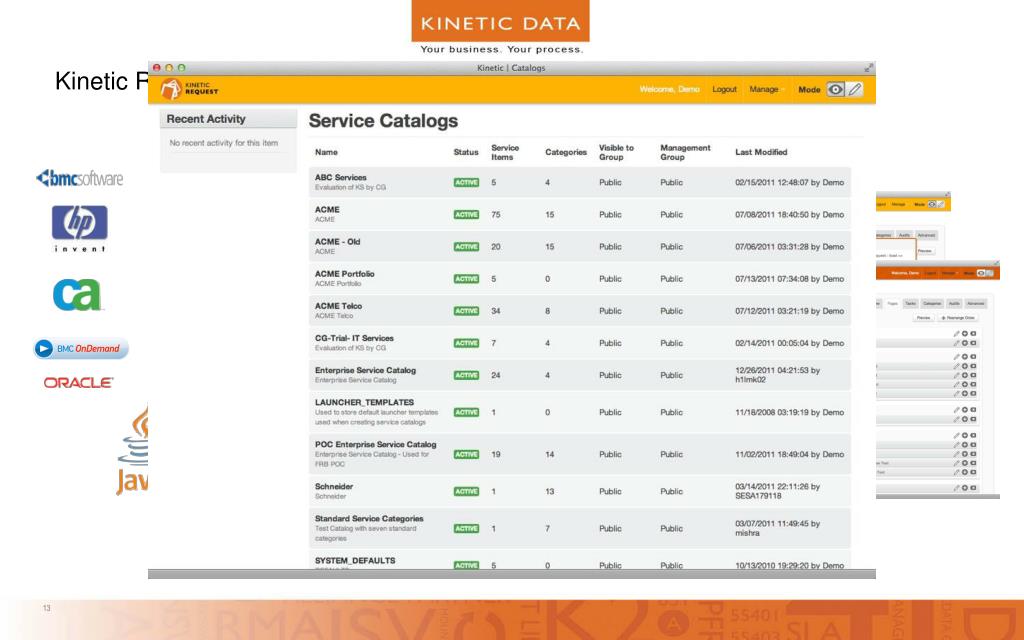The width and height of the screenshot is (1024, 640).
Task: Click the Service Catalogs heading
Action: point(383,121)
